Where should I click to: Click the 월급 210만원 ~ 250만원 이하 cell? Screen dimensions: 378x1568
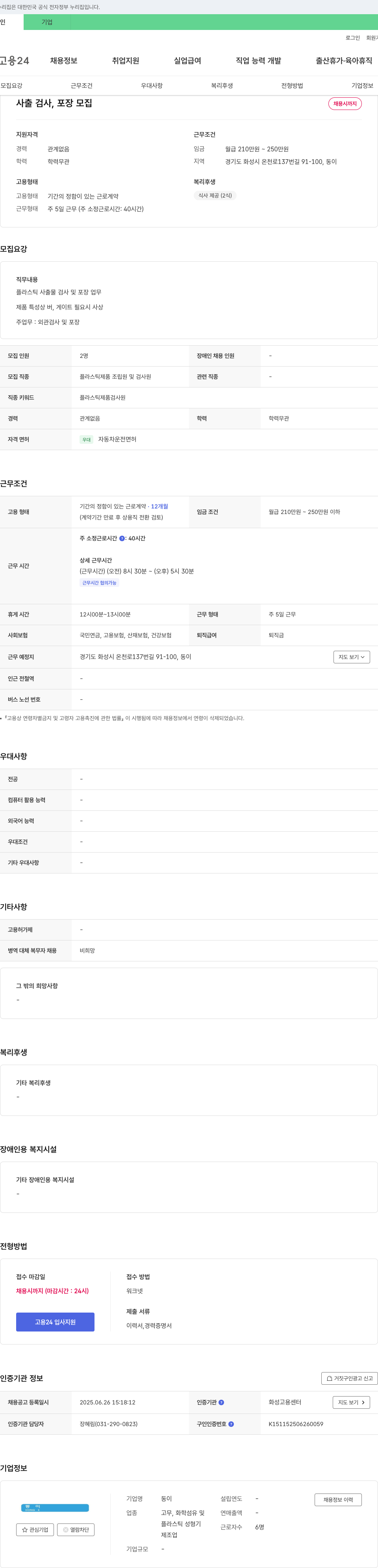coord(304,512)
